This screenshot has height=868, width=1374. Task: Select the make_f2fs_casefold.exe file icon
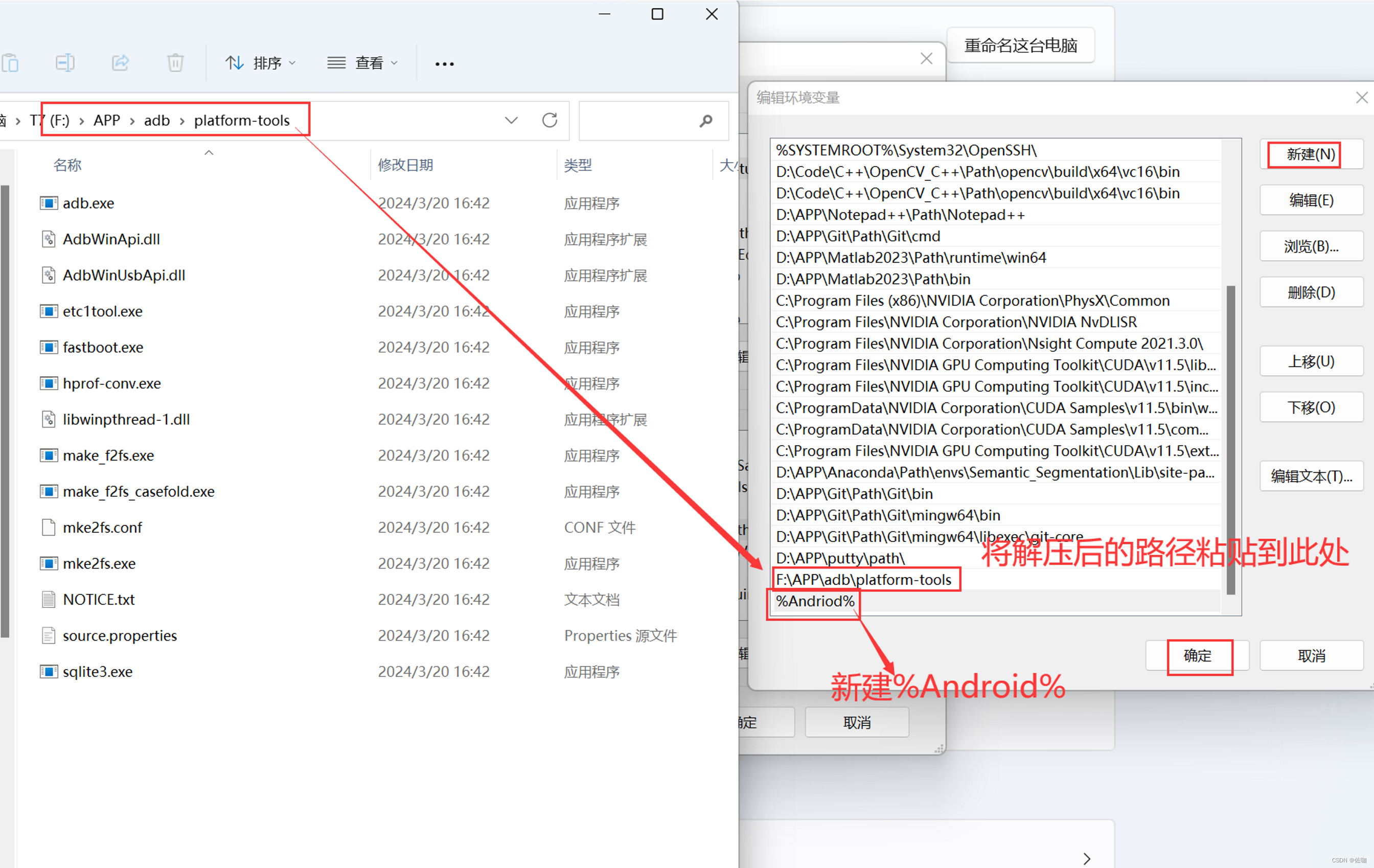pyautogui.click(x=49, y=491)
